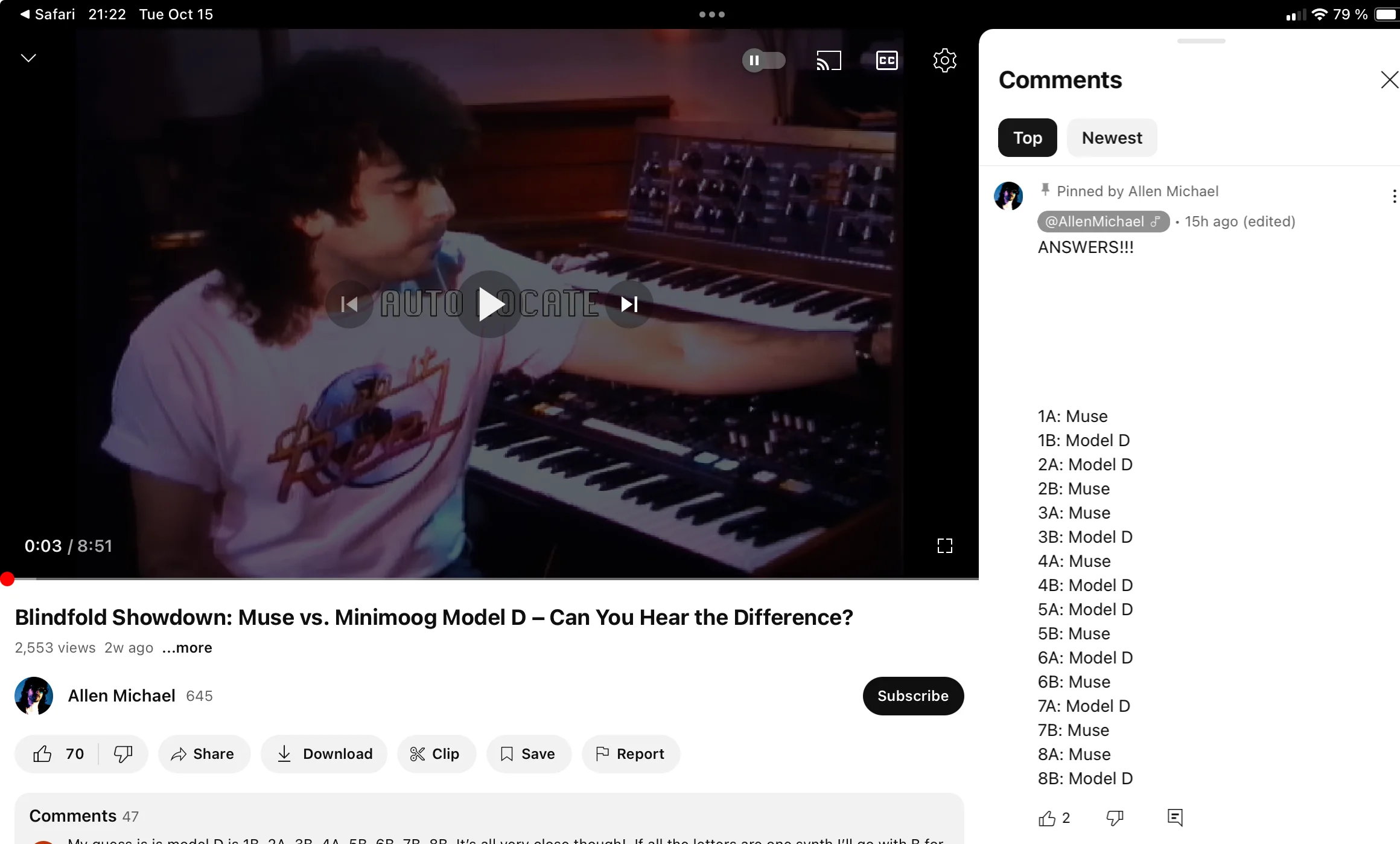Screen dimensions: 1400x844
Task: Go to the previous video
Action: 349,304
